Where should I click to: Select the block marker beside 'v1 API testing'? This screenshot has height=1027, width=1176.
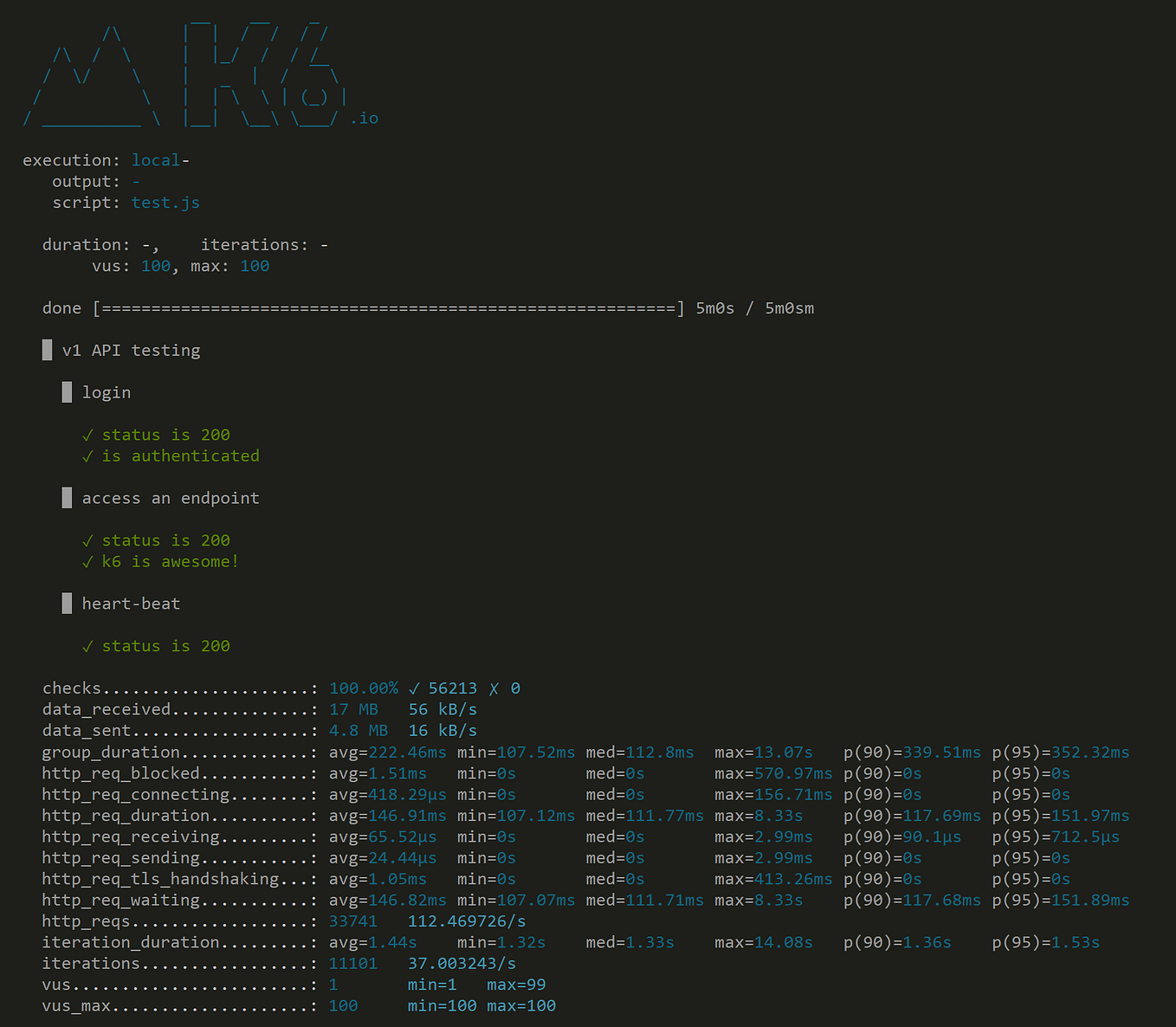tap(47, 349)
